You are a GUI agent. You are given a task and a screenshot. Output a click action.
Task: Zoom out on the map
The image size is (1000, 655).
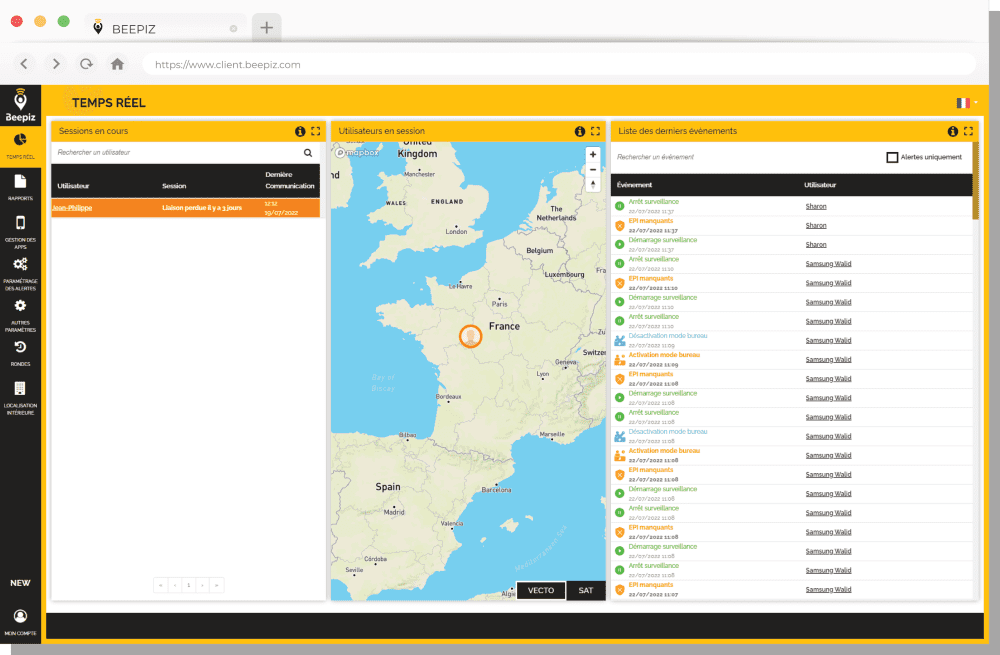[593, 170]
